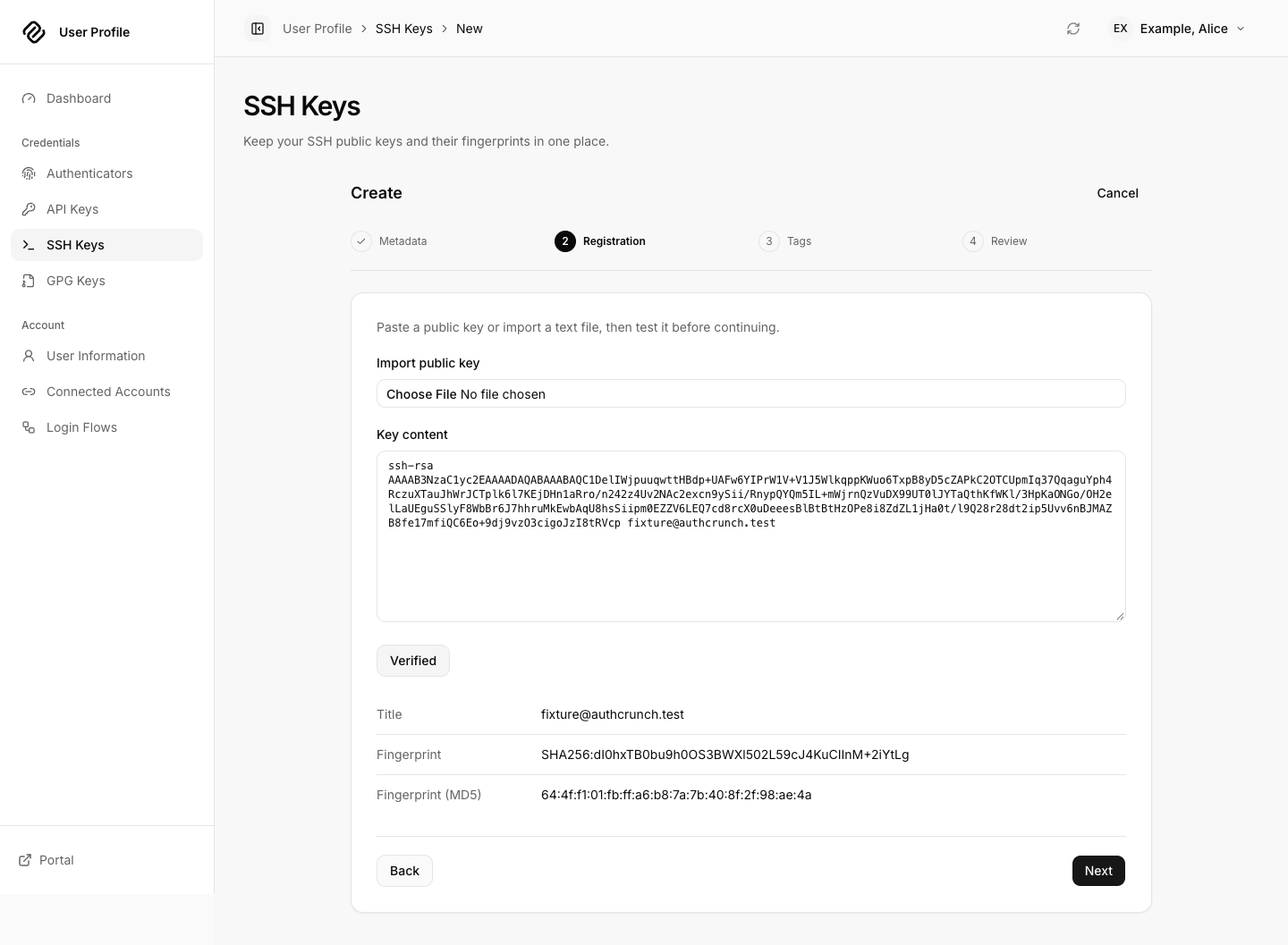Click the step 4 Review circle
Screen dimensions: 1288x945
[x=973, y=241]
